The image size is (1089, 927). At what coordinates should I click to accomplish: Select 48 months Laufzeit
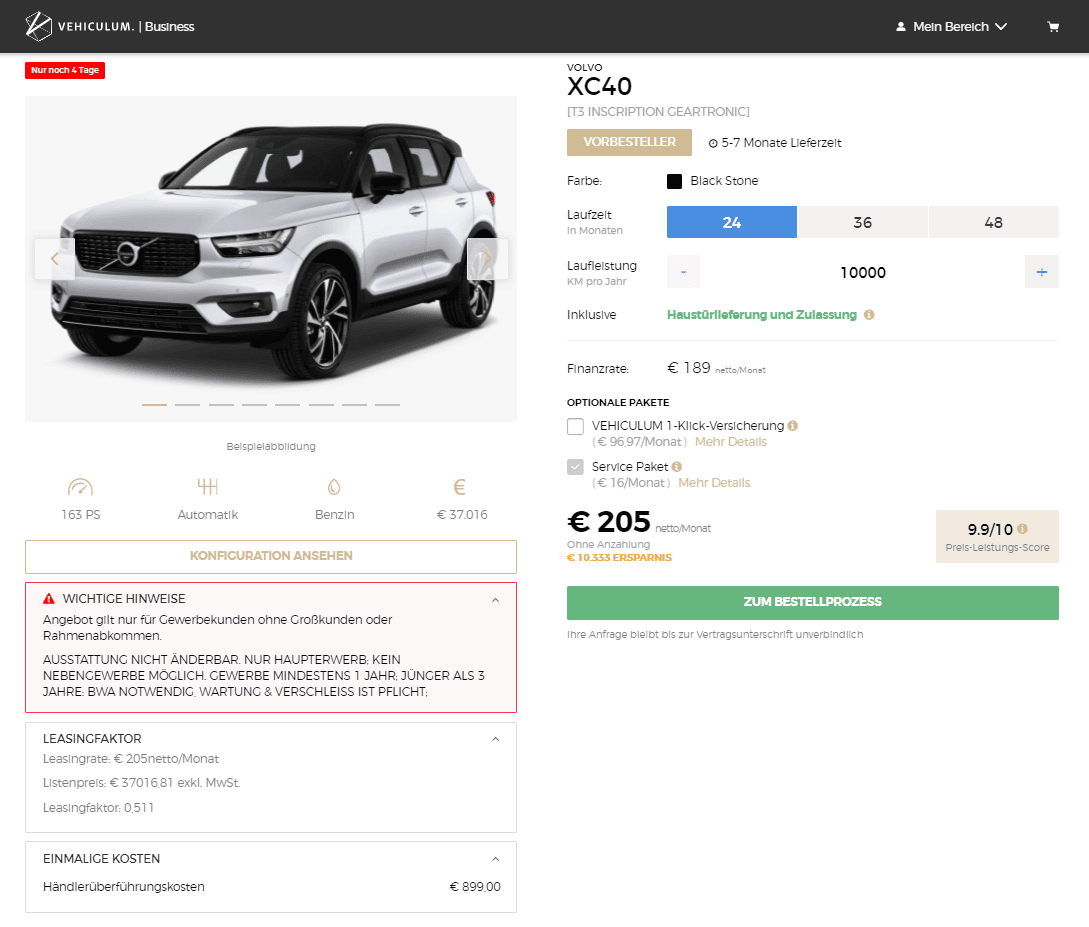[994, 222]
